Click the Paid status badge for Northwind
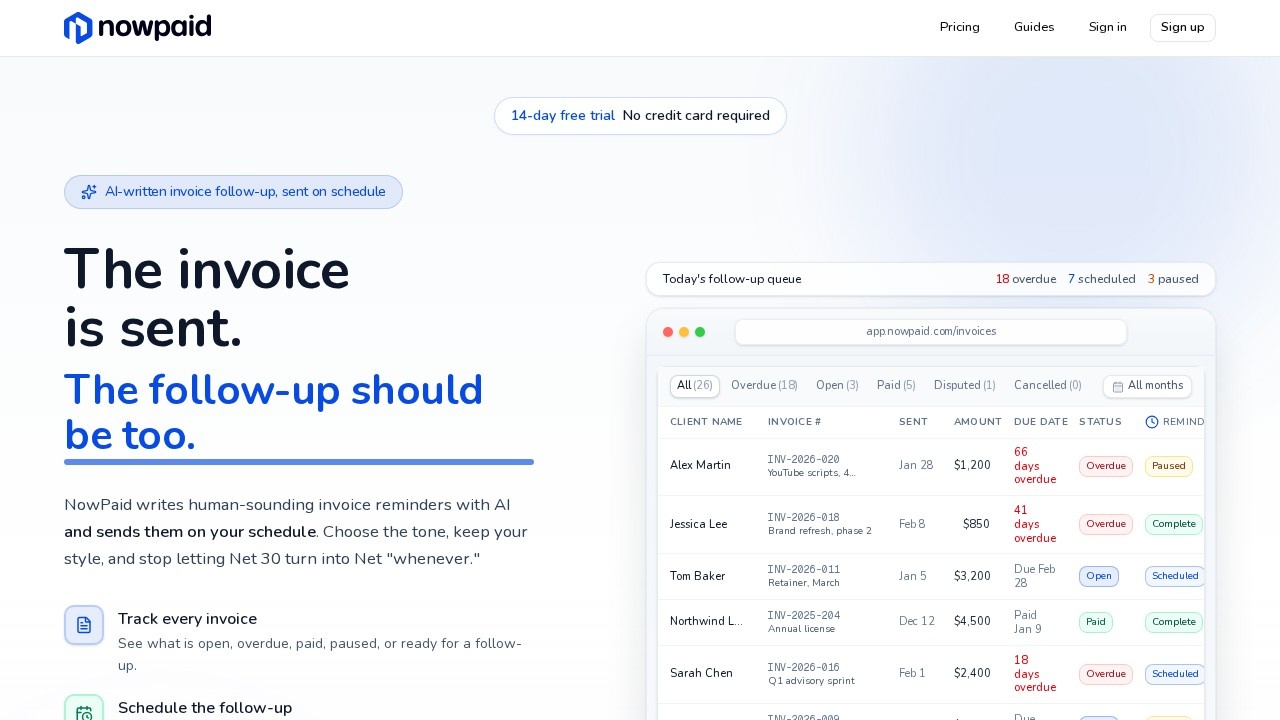 click(x=1096, y=622)
